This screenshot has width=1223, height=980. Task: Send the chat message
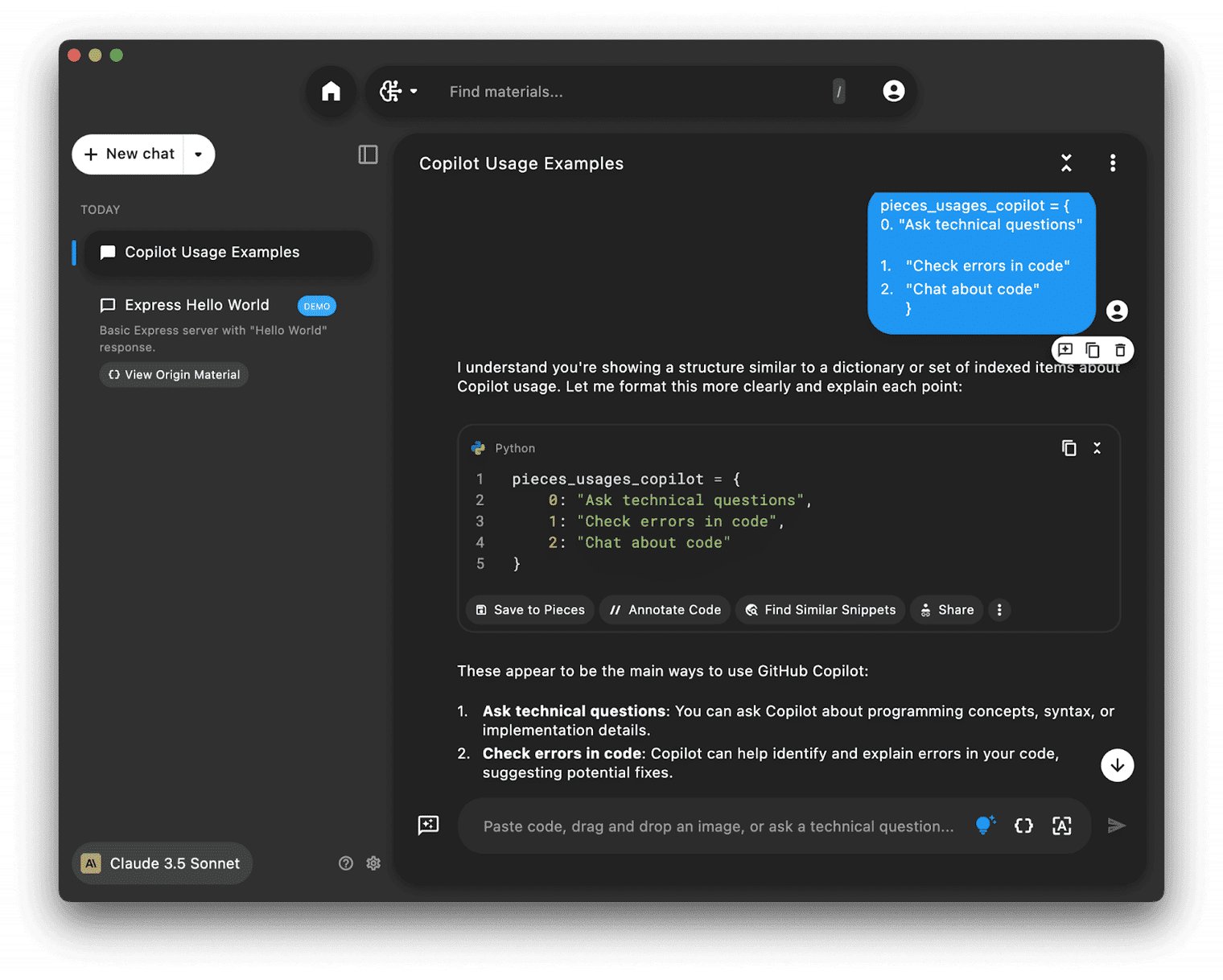click(1116, 826)
